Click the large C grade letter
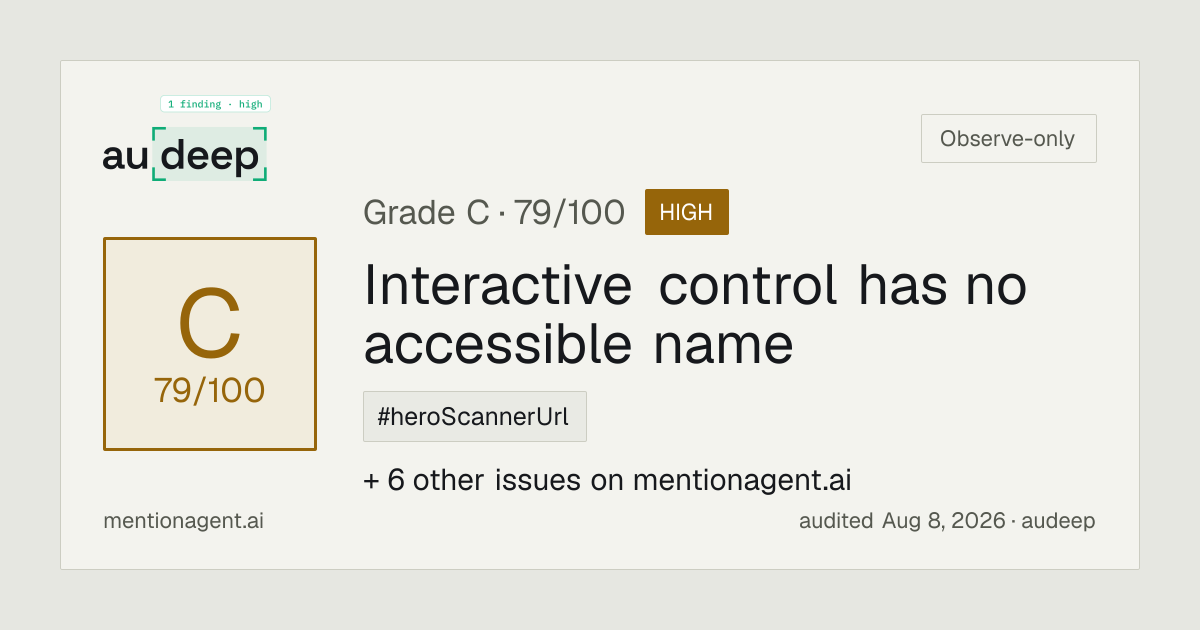Viewport: 1200px width, 630px height. pyautogui.click(x=210, y=325)
